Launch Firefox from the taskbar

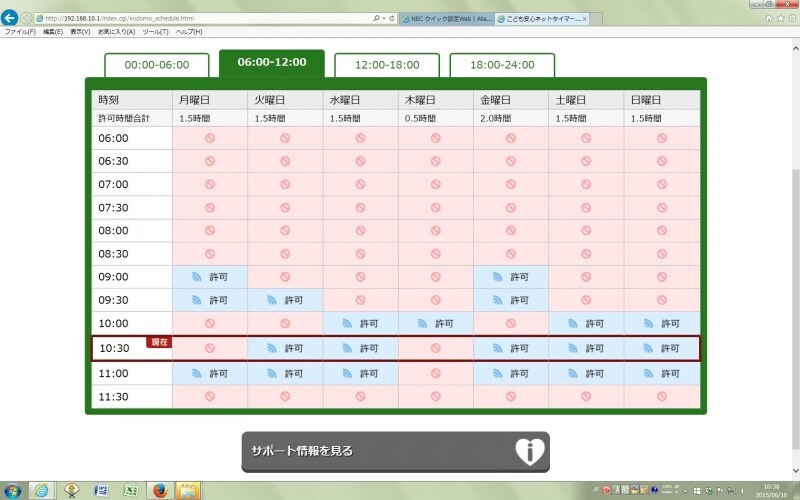click(x=160, y=490)
